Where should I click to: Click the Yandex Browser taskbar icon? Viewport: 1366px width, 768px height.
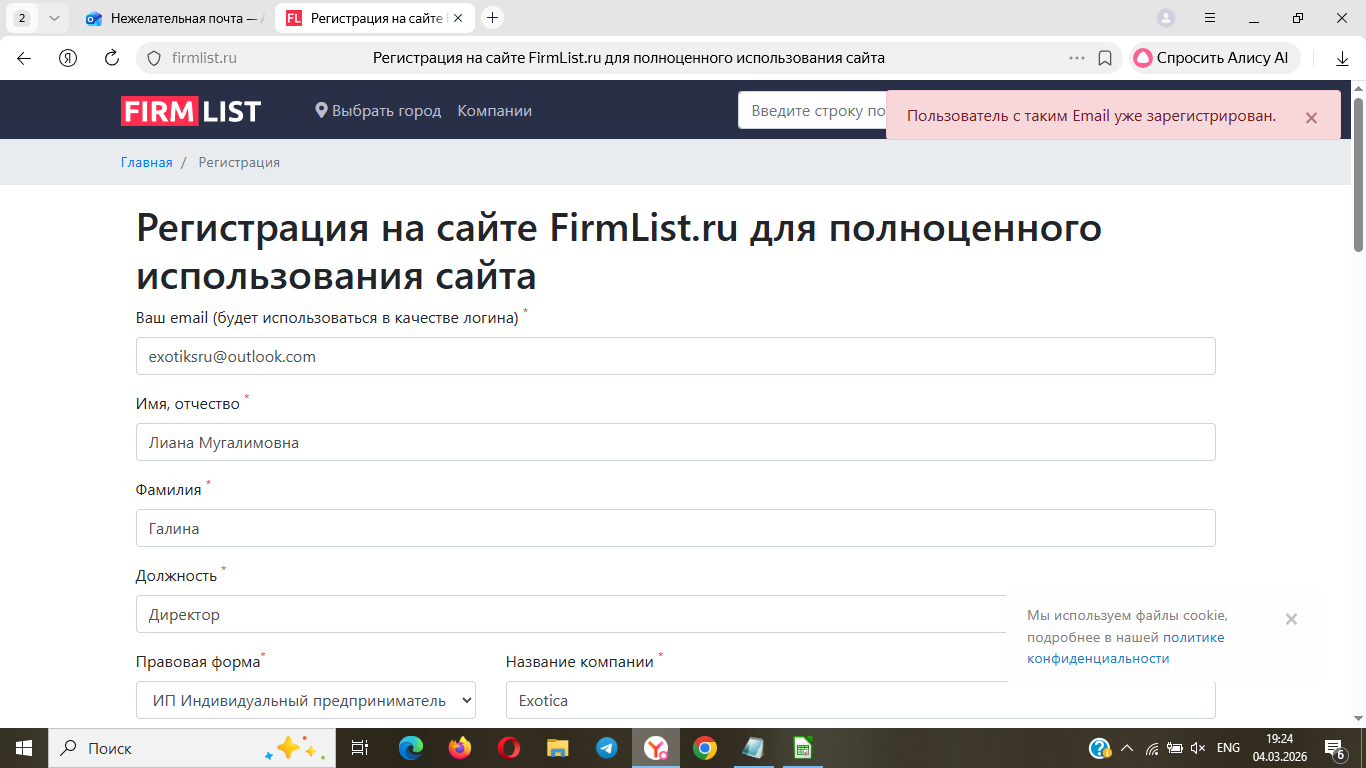[x=656, y=748]
